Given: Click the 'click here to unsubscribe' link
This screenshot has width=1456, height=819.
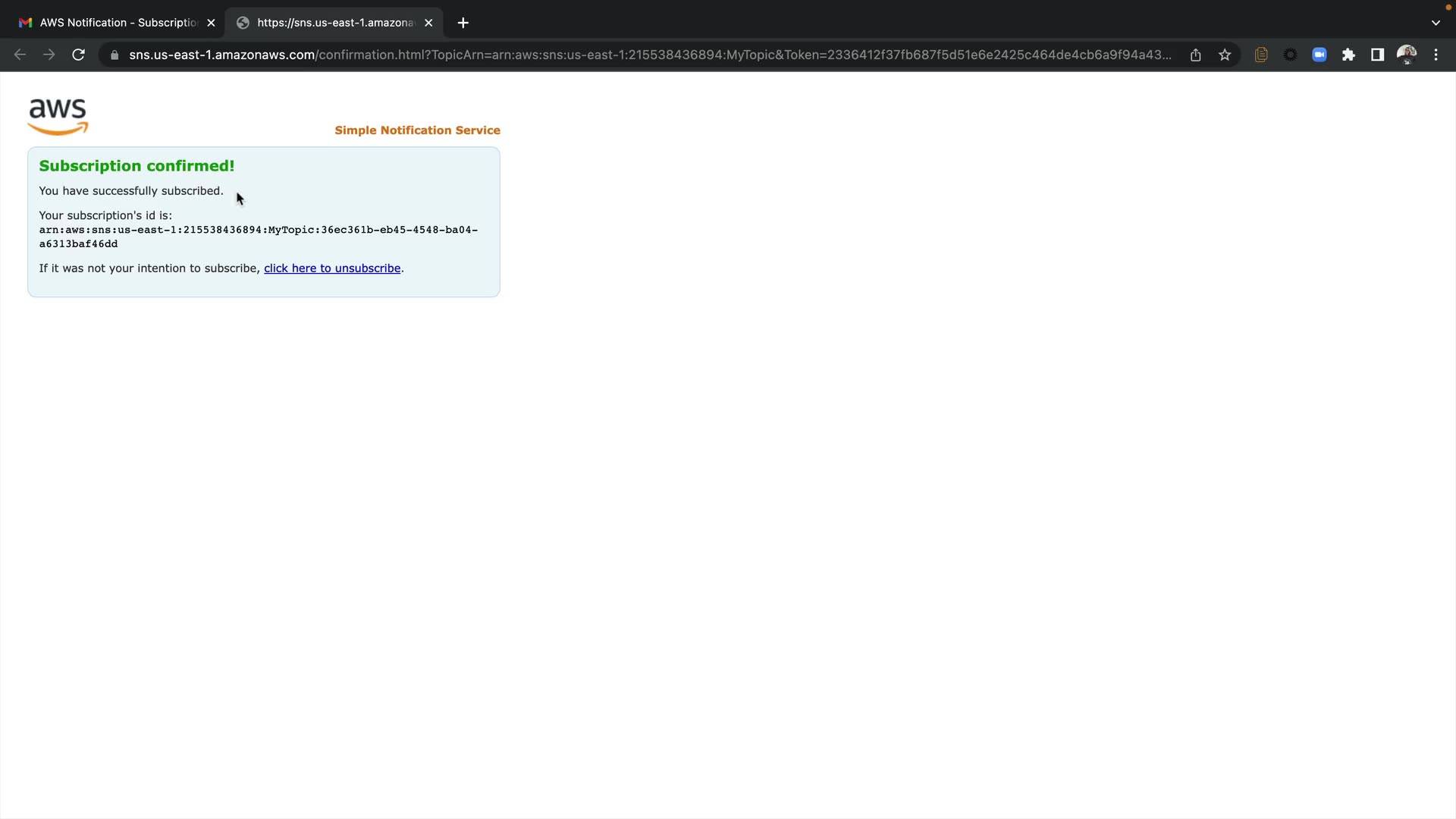Looking at the screenshot, I should (x=332, y=268).
